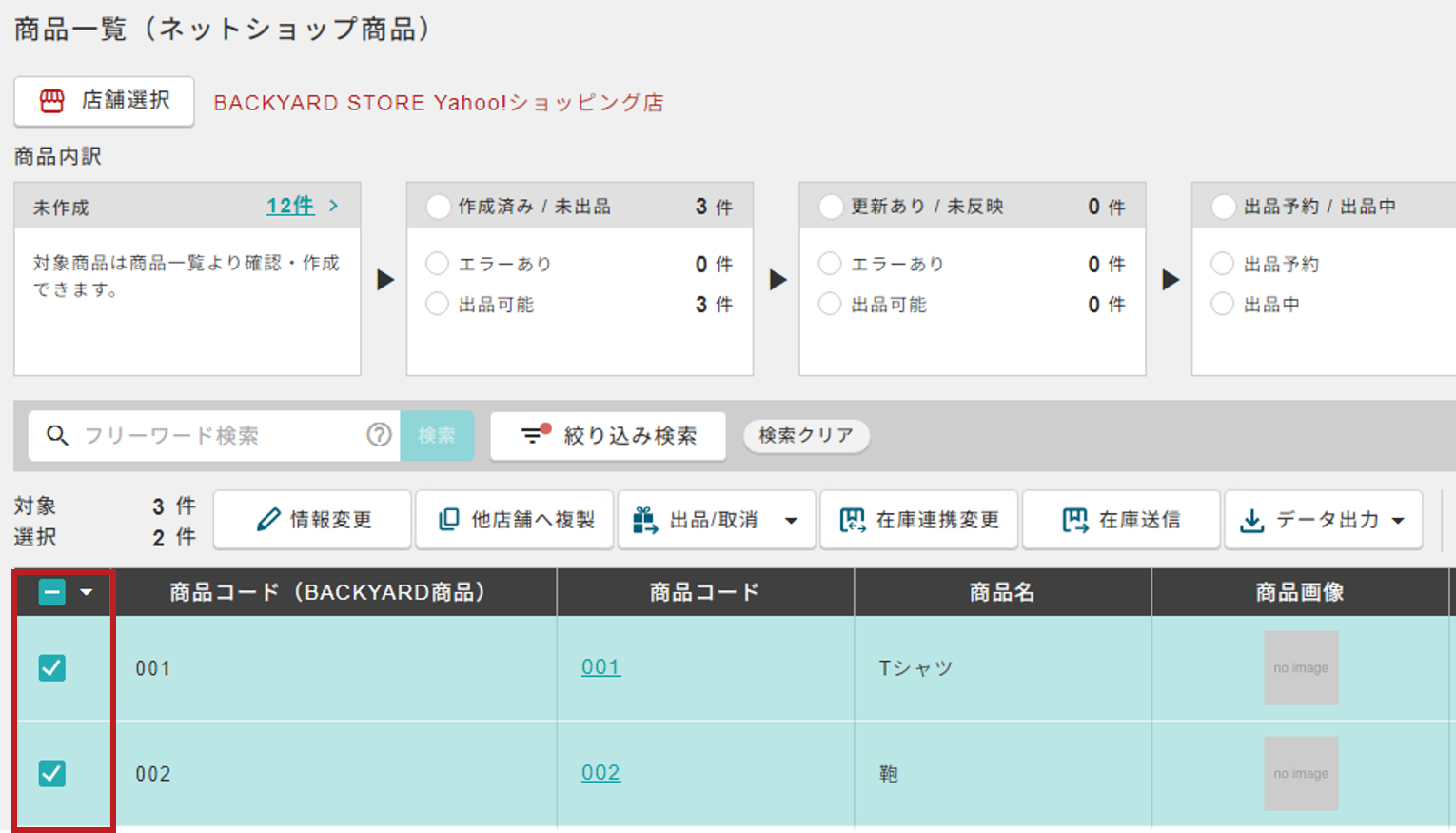This screenshot has width=1456, height=833.
Task: Select エラーあり under 作成済み / 未出品
Action: [437, 264]
